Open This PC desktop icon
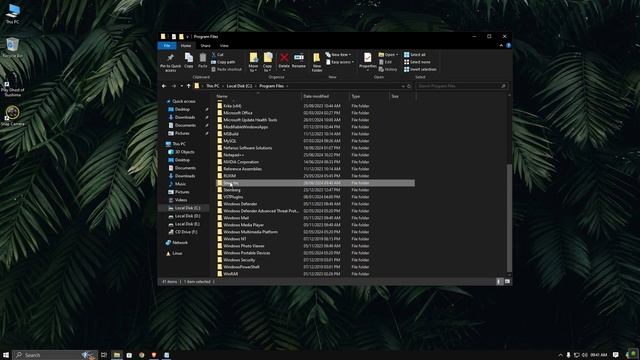 pyautogui.click(x=13, y=13)
